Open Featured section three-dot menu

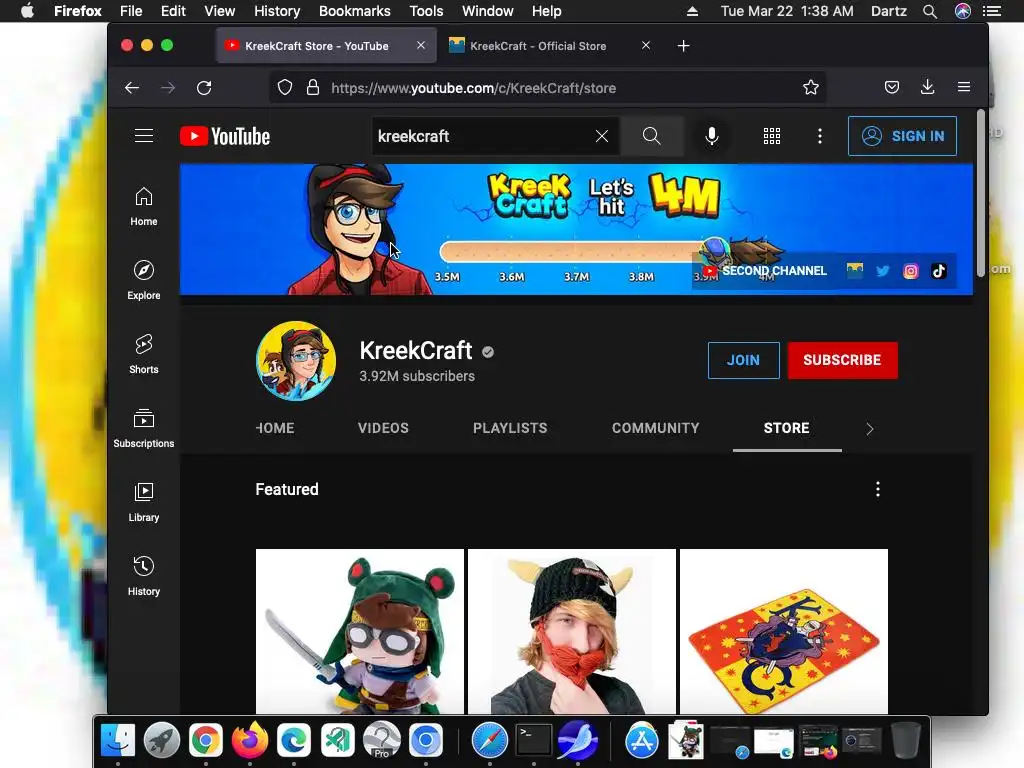point(878,489)
